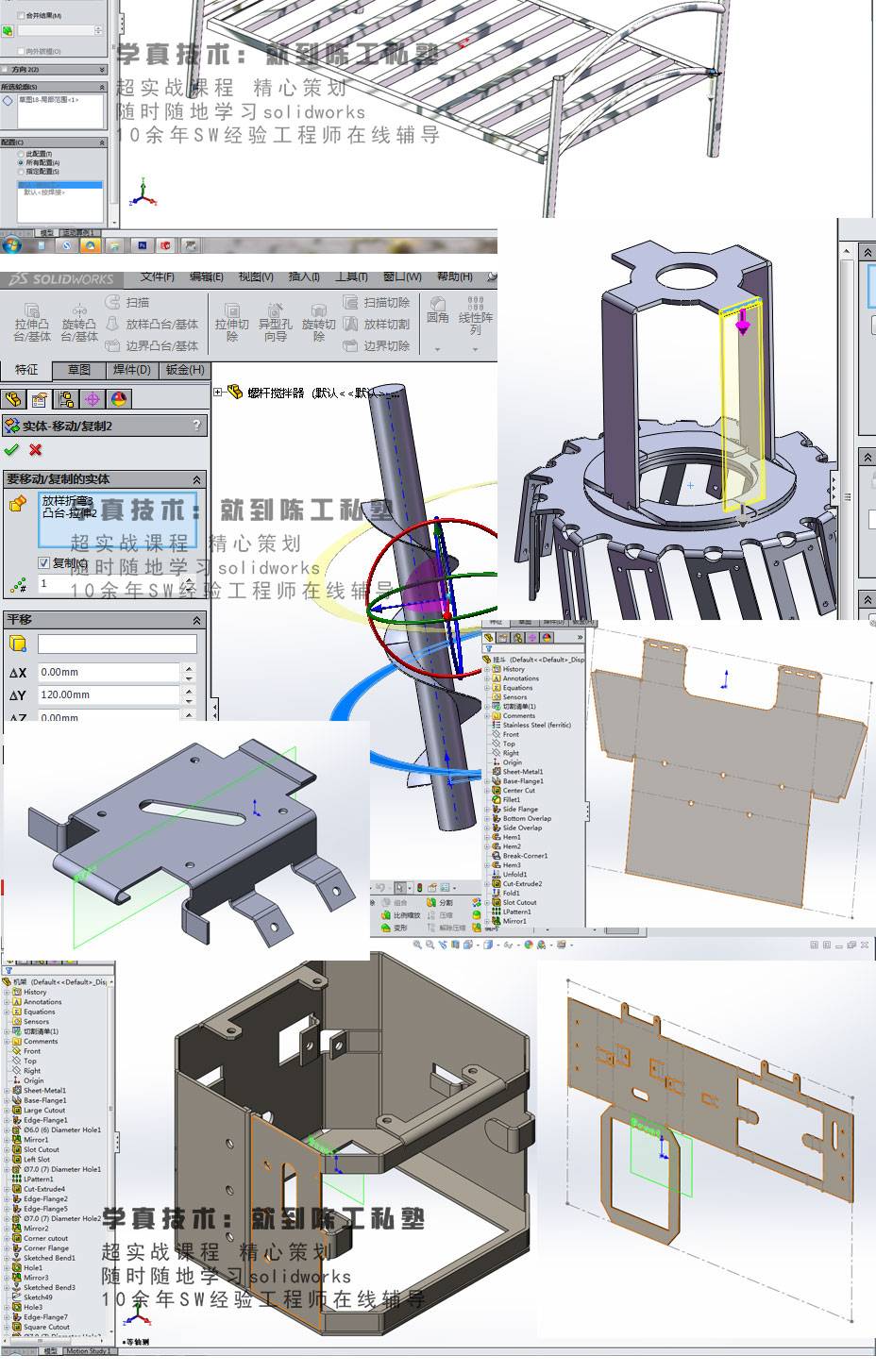Open the 异型孔向导 hole wizard tool
Screen dimensions: 876x1372
point(274,322)
